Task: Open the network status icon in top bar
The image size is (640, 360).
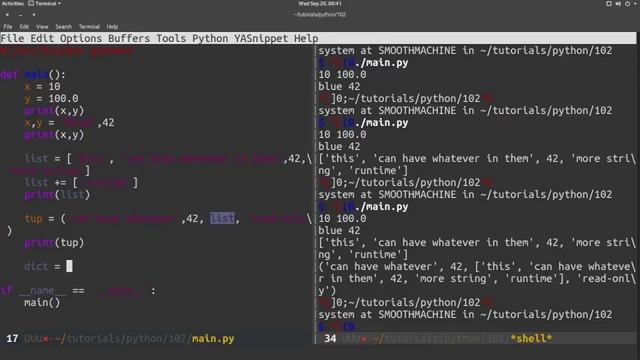Action: tap(609, 4)
